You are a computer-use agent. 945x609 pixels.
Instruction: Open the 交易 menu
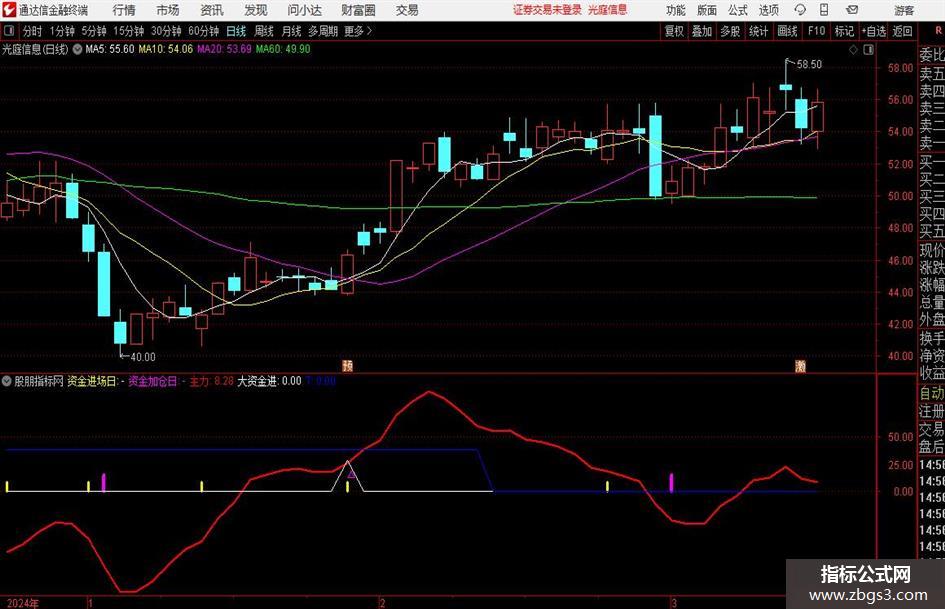[407, 10]
